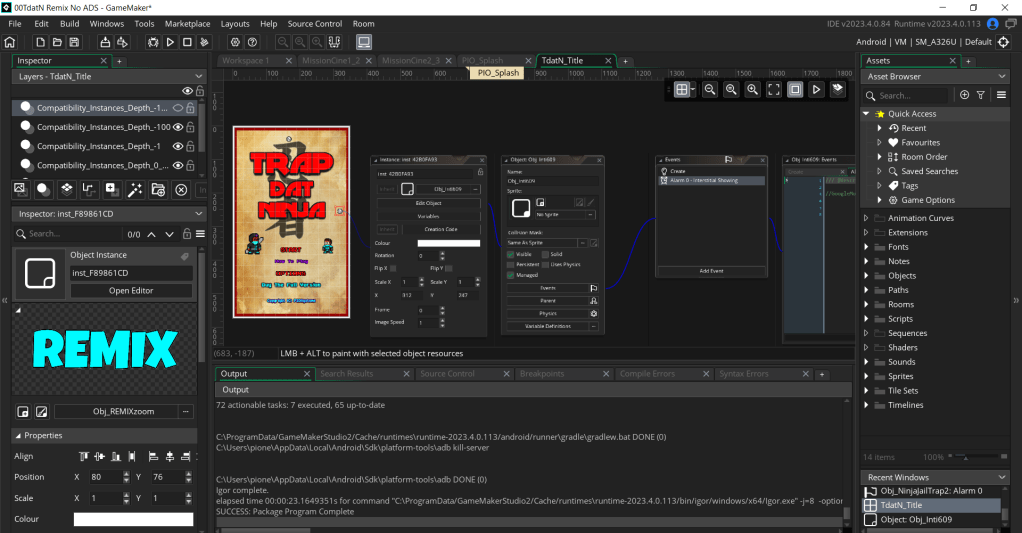Click the Run game play button in toolbar
Viewport: 1022px width, 533px height.
click(x=171, y=42)
